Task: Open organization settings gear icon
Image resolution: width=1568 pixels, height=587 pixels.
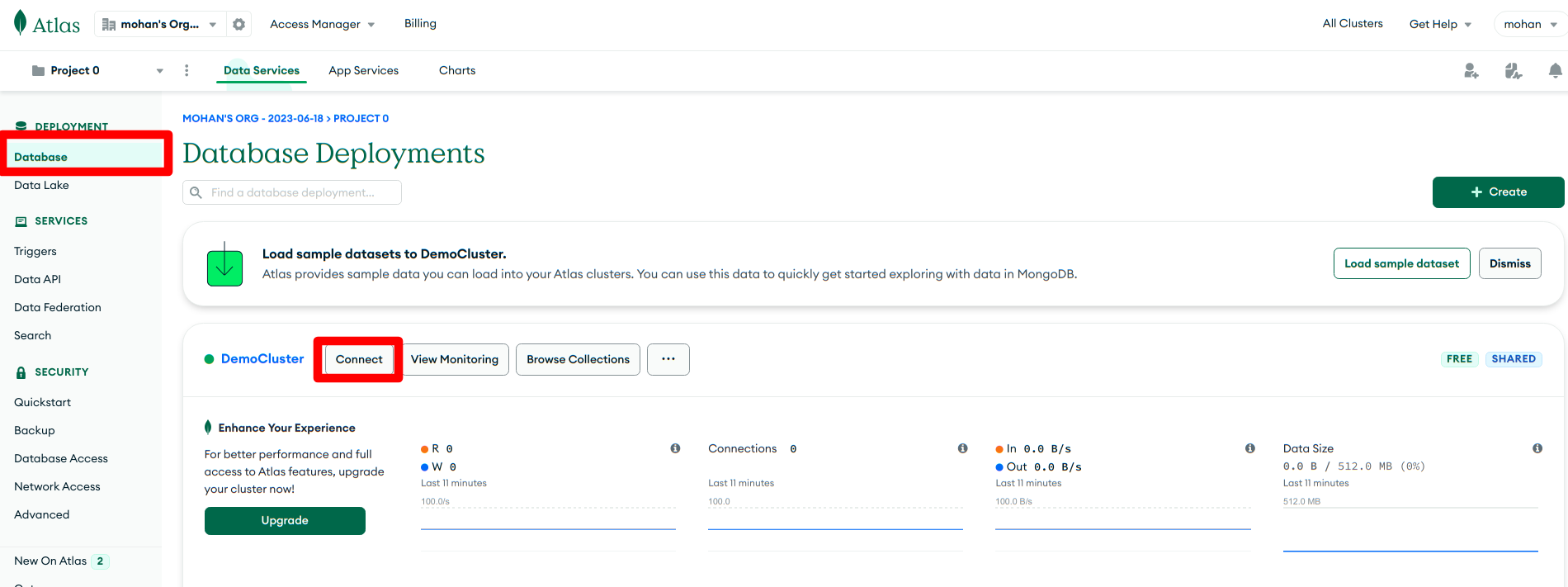Action: [239, 24]
